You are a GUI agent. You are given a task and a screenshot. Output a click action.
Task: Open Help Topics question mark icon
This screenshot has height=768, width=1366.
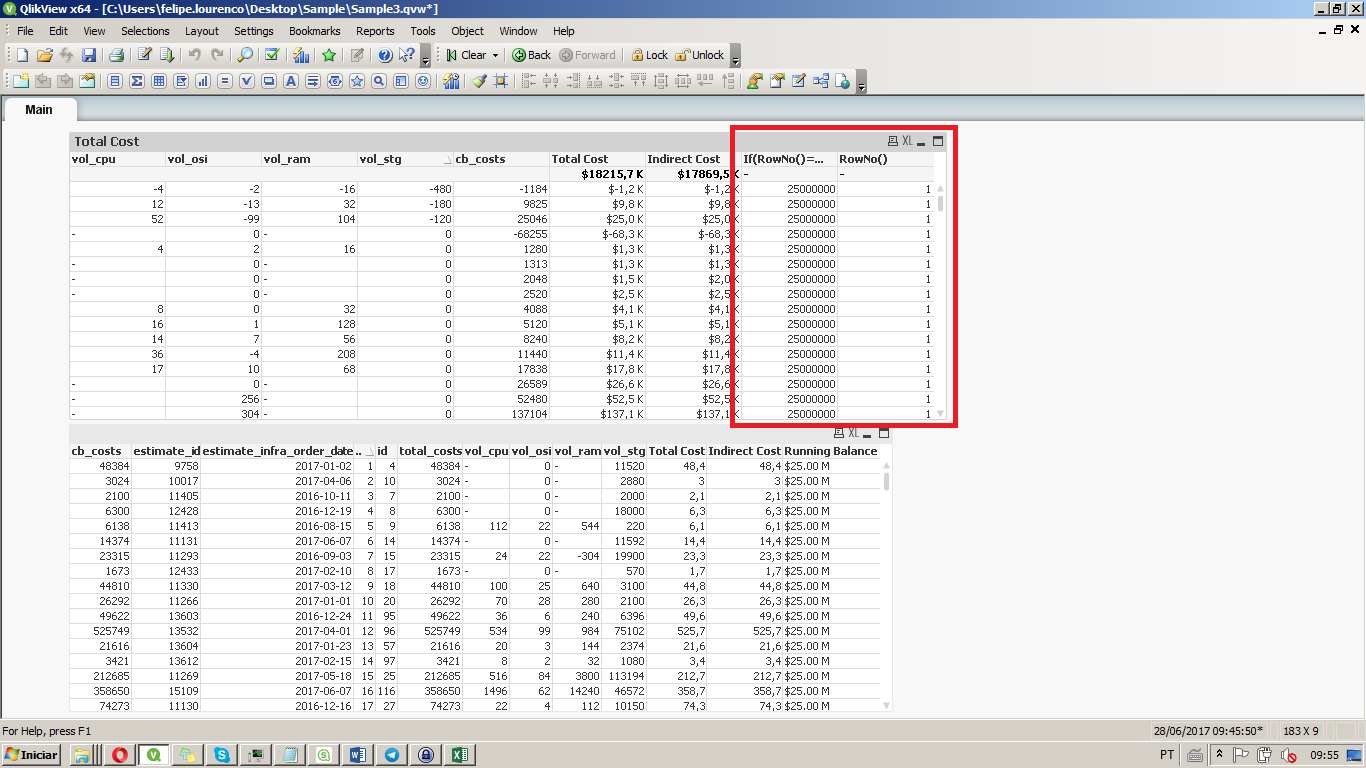pyautogui.click(x=384, y=55)
